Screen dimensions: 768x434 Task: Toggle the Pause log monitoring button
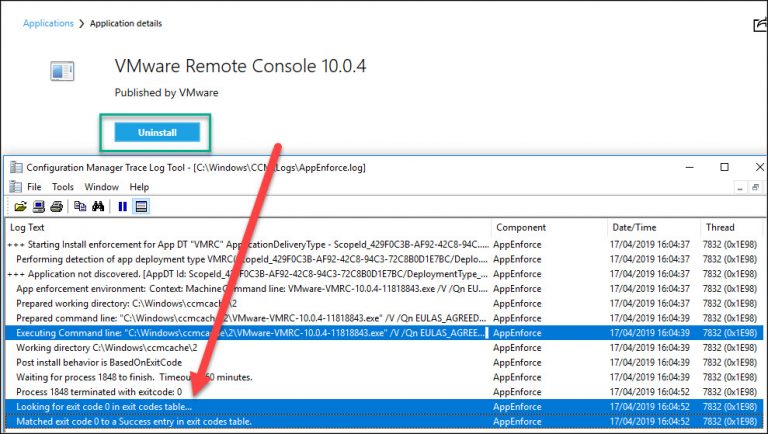pos(122,207)
